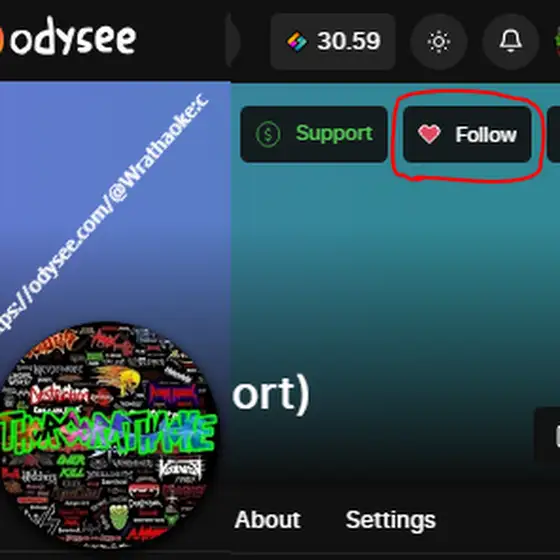This screenshot has width=560, height=560.
Task: Click the odysee.com/@Wrathaoke URL on the banner
Action: (104, 214)
